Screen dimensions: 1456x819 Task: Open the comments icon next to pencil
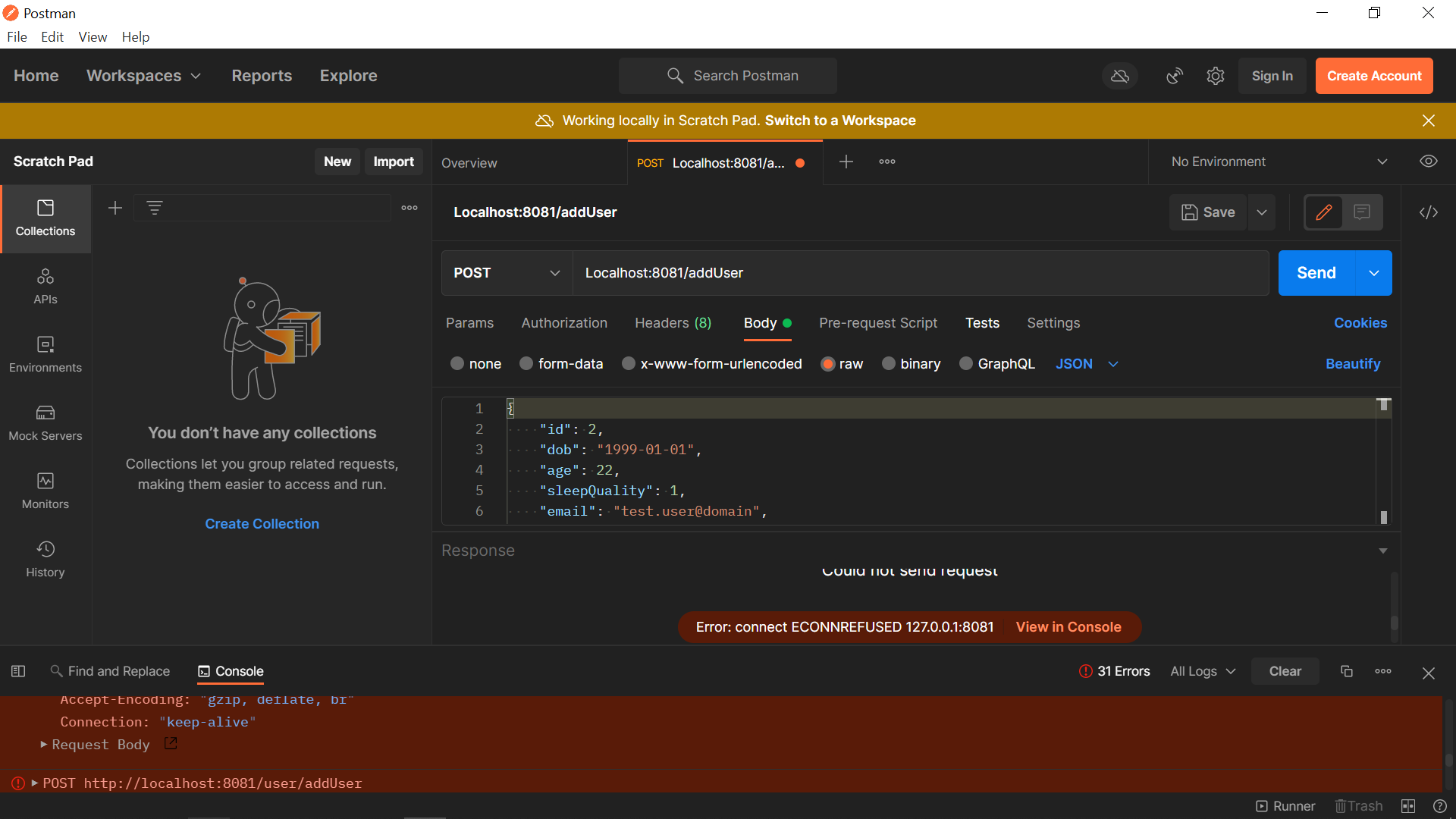(x=1362, y=212)
